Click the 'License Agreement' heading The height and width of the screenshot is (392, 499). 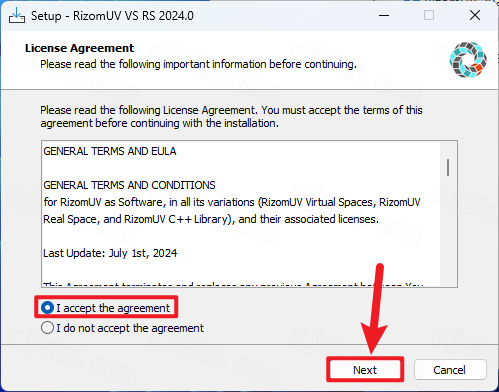click(x=79, y=48)
